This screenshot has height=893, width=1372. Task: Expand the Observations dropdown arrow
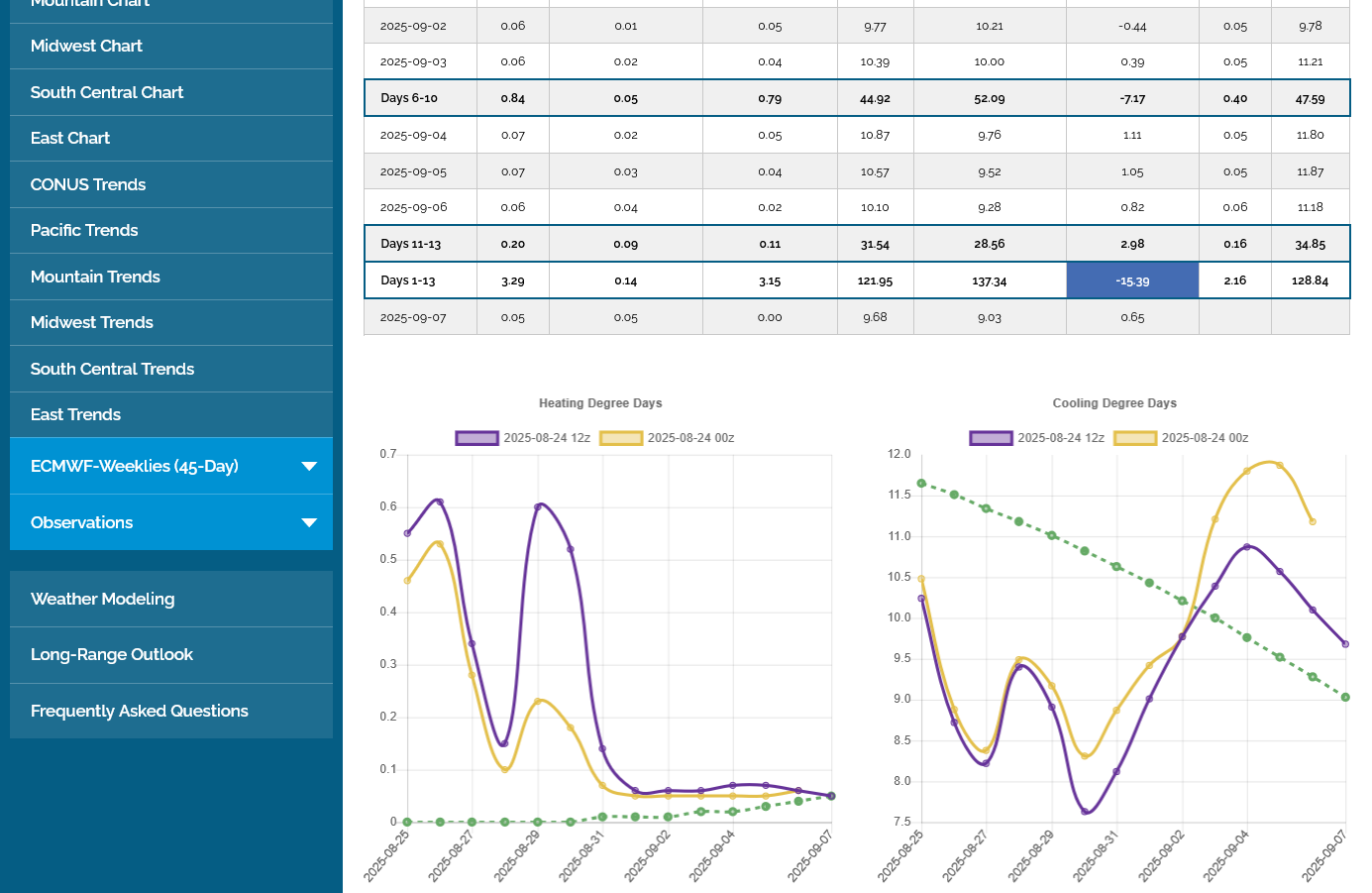(309, 522)
